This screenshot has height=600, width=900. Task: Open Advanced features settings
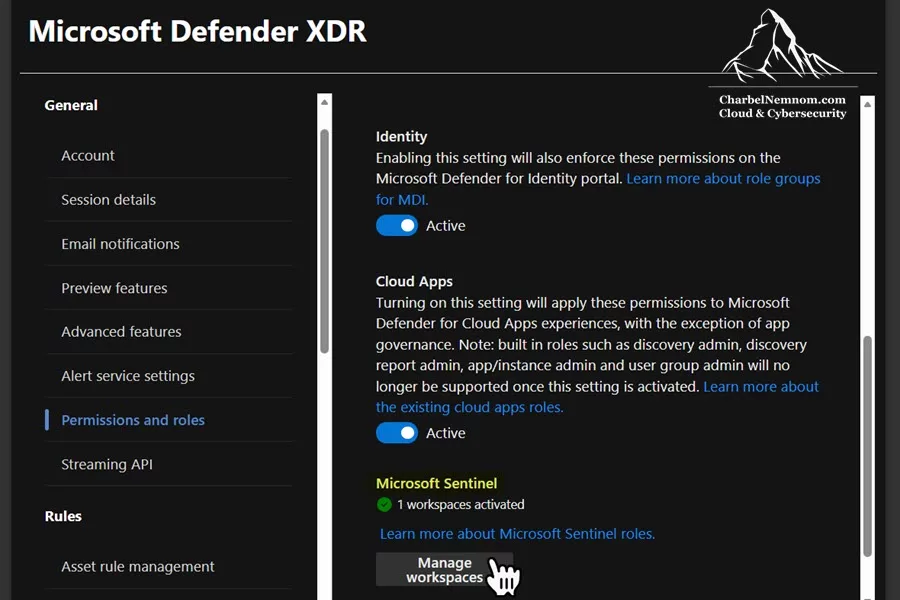121,332
